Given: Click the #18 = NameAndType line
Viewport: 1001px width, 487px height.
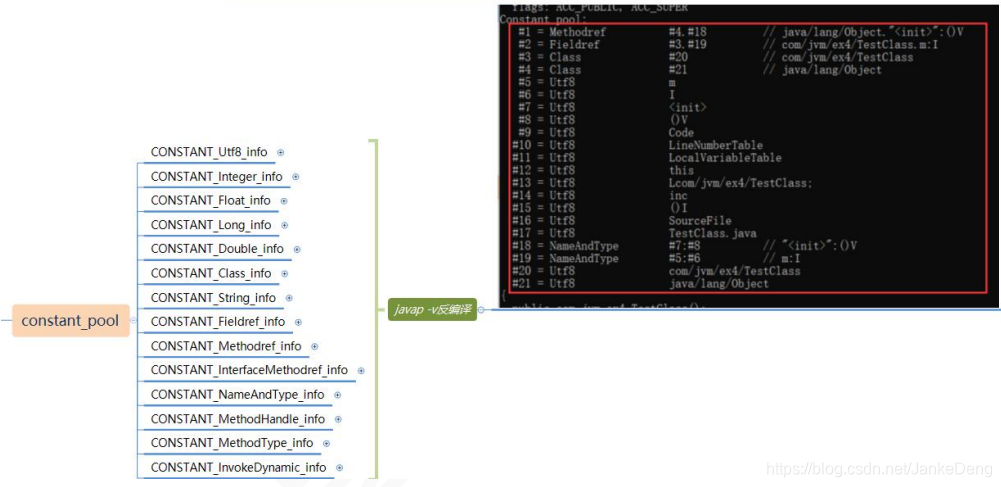Looking at the screenshot, I should click(684, 246).
